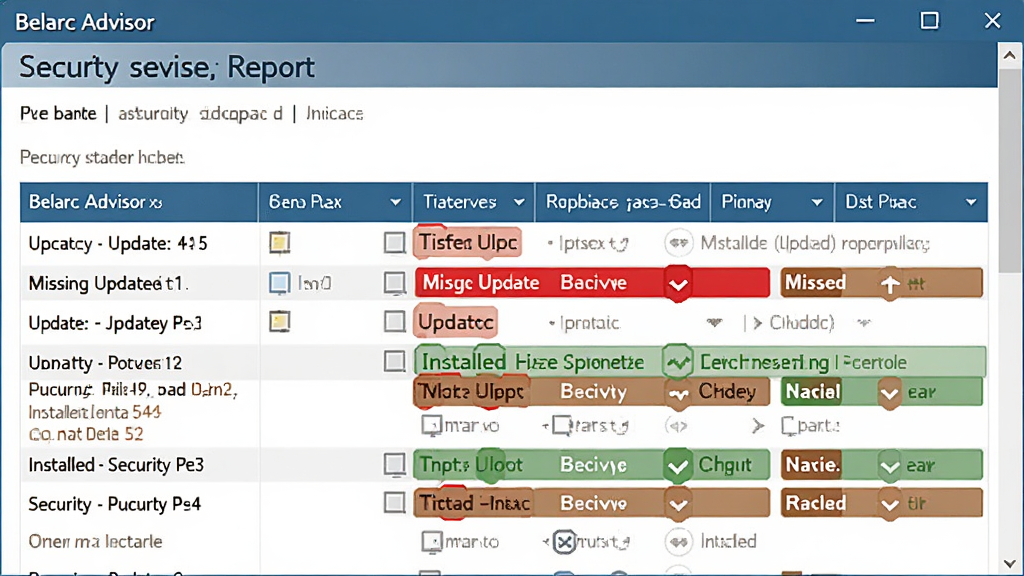Screen dimensions: 1024x576
Task: Expand the chevron on Natie badge
Action: pos(889,466)
